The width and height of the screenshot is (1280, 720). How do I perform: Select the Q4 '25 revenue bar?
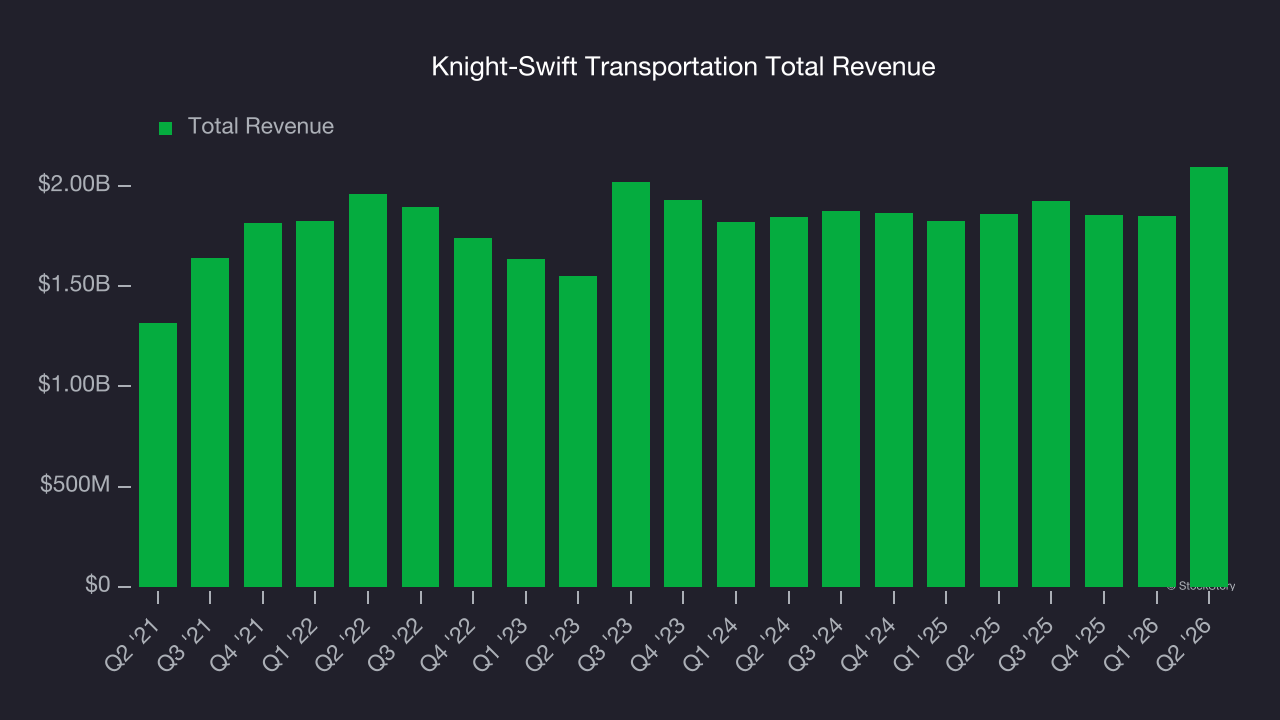tap(1104, 401)
